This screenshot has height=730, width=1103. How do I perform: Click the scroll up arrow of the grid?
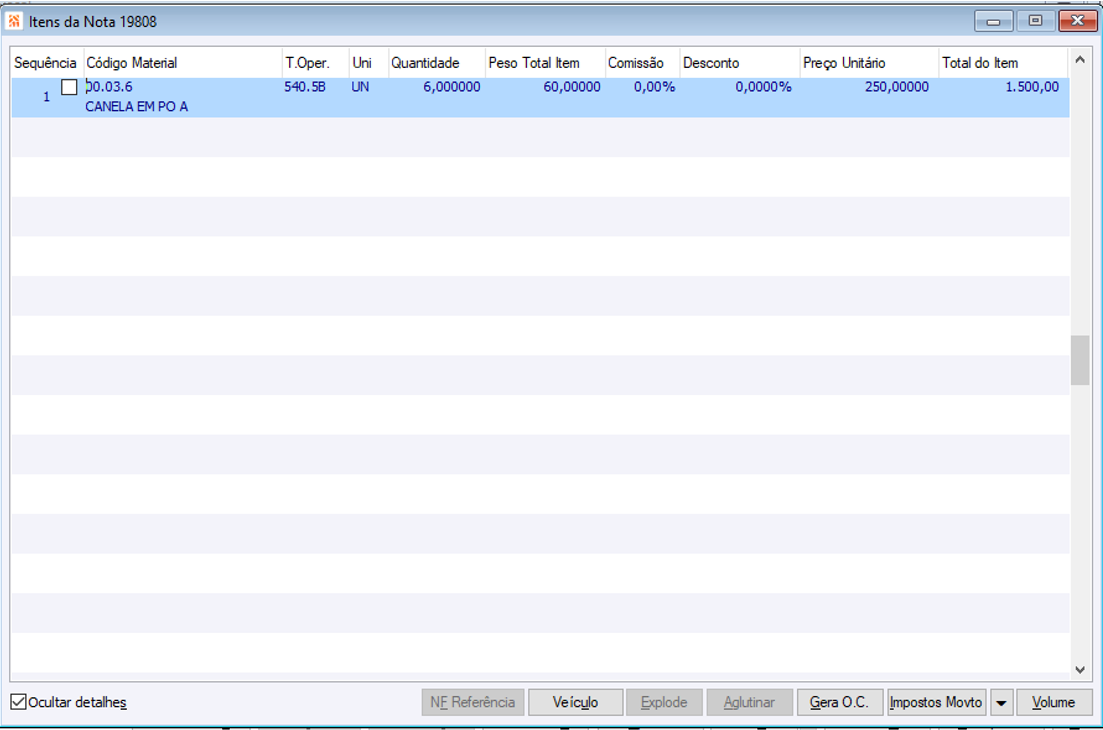[x=1080, y=60]
